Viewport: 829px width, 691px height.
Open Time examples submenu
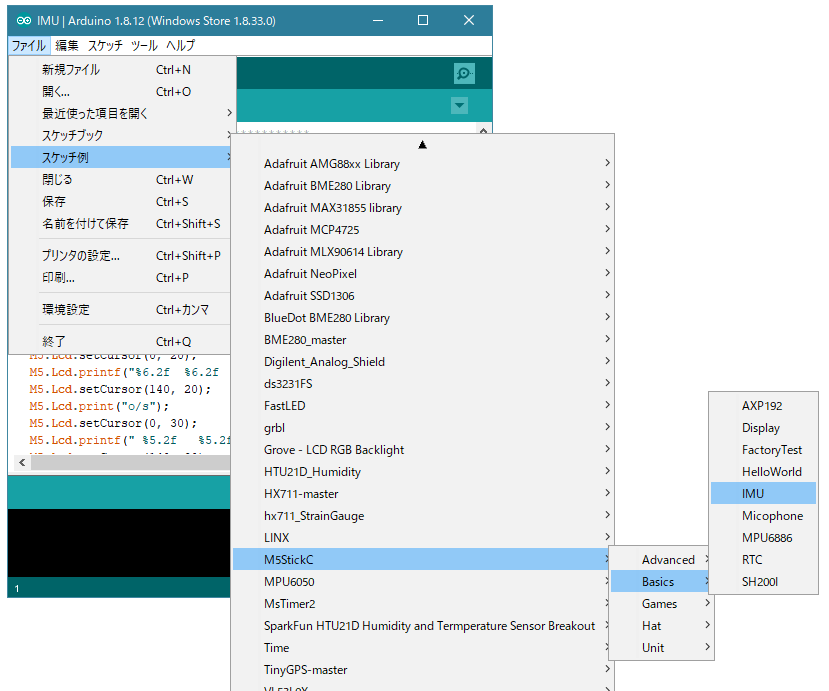point(421,648)
